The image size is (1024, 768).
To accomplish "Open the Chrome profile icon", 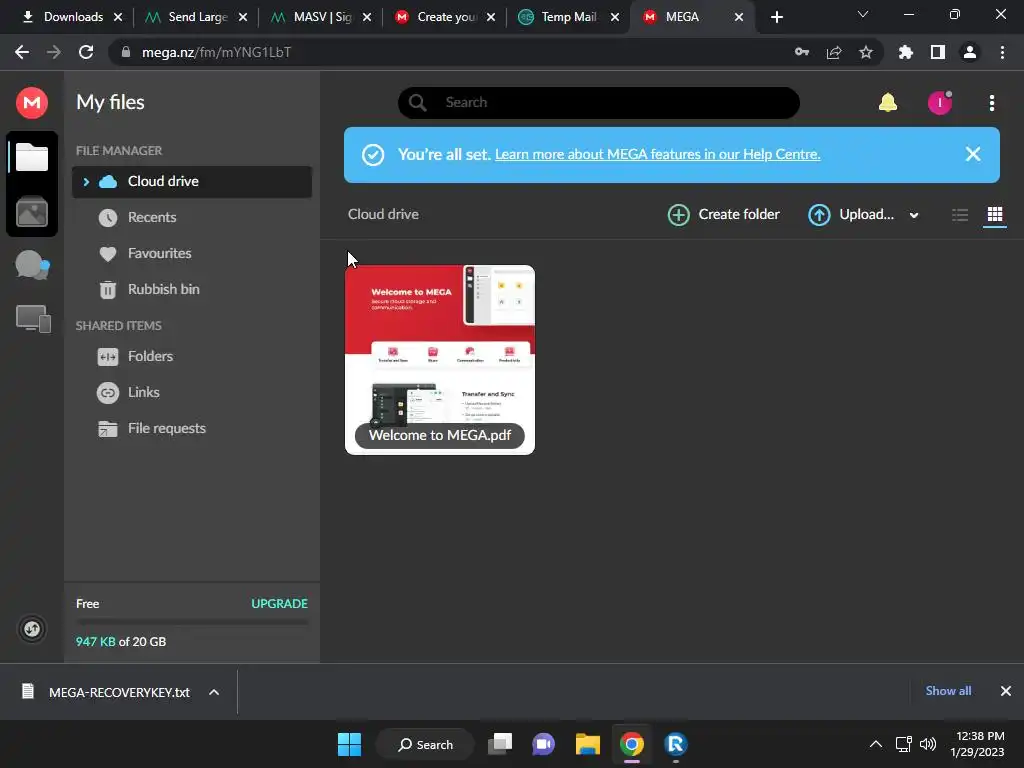I will pos(970,52).
